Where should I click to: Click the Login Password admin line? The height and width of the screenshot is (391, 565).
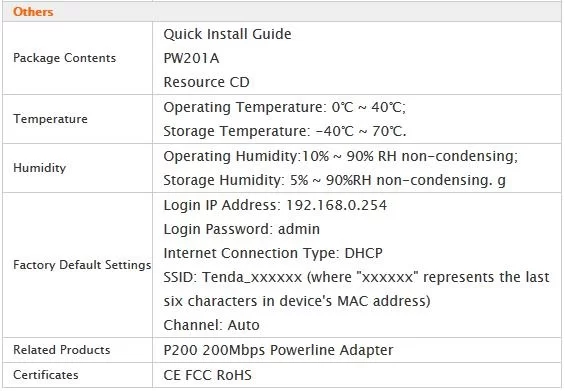click(242, 229)
